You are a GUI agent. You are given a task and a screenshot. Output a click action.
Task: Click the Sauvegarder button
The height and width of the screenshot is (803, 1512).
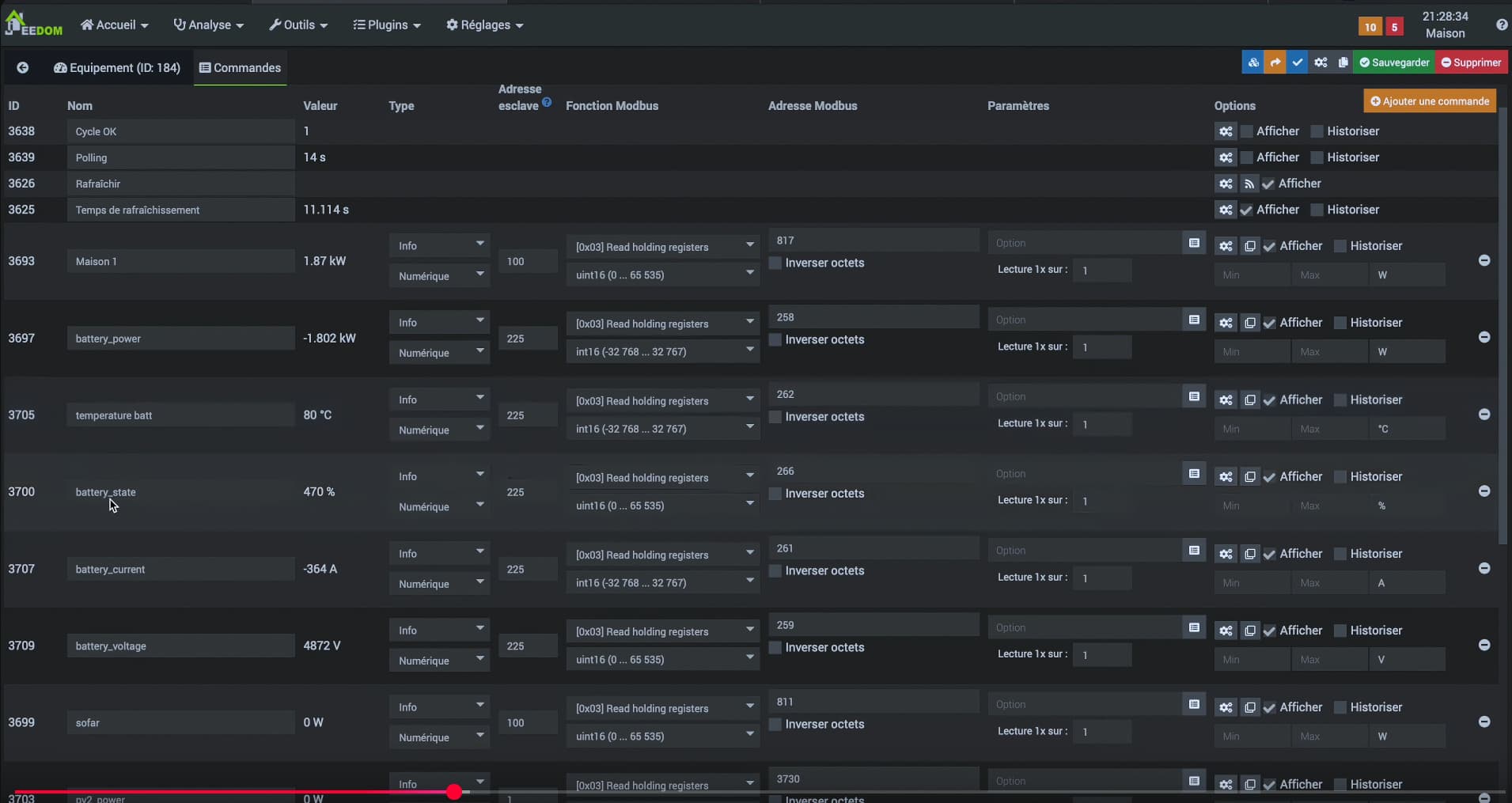1394,62
